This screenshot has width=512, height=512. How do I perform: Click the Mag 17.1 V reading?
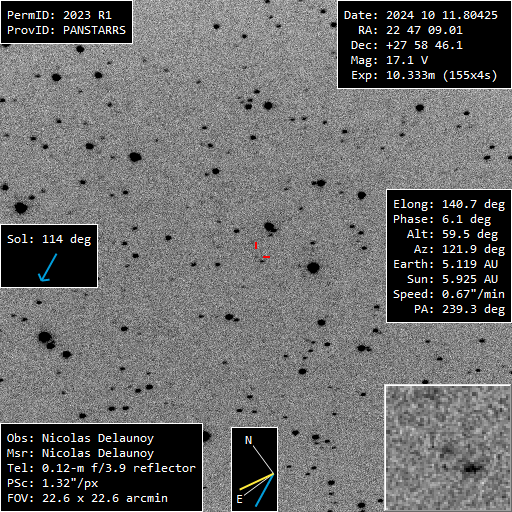(389, 60)
